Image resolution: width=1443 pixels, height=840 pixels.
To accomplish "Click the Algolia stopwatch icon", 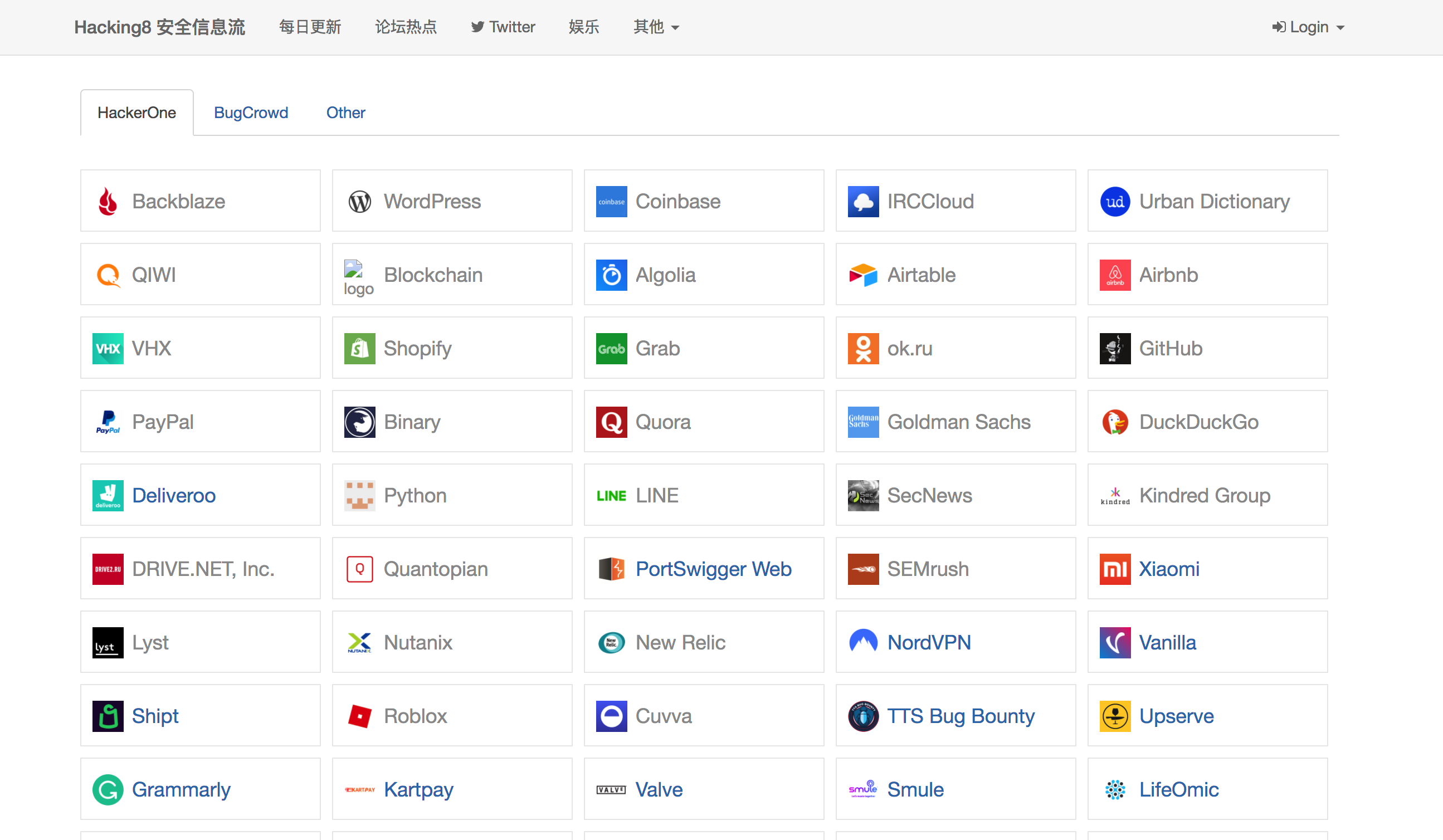I will [612, 275].
